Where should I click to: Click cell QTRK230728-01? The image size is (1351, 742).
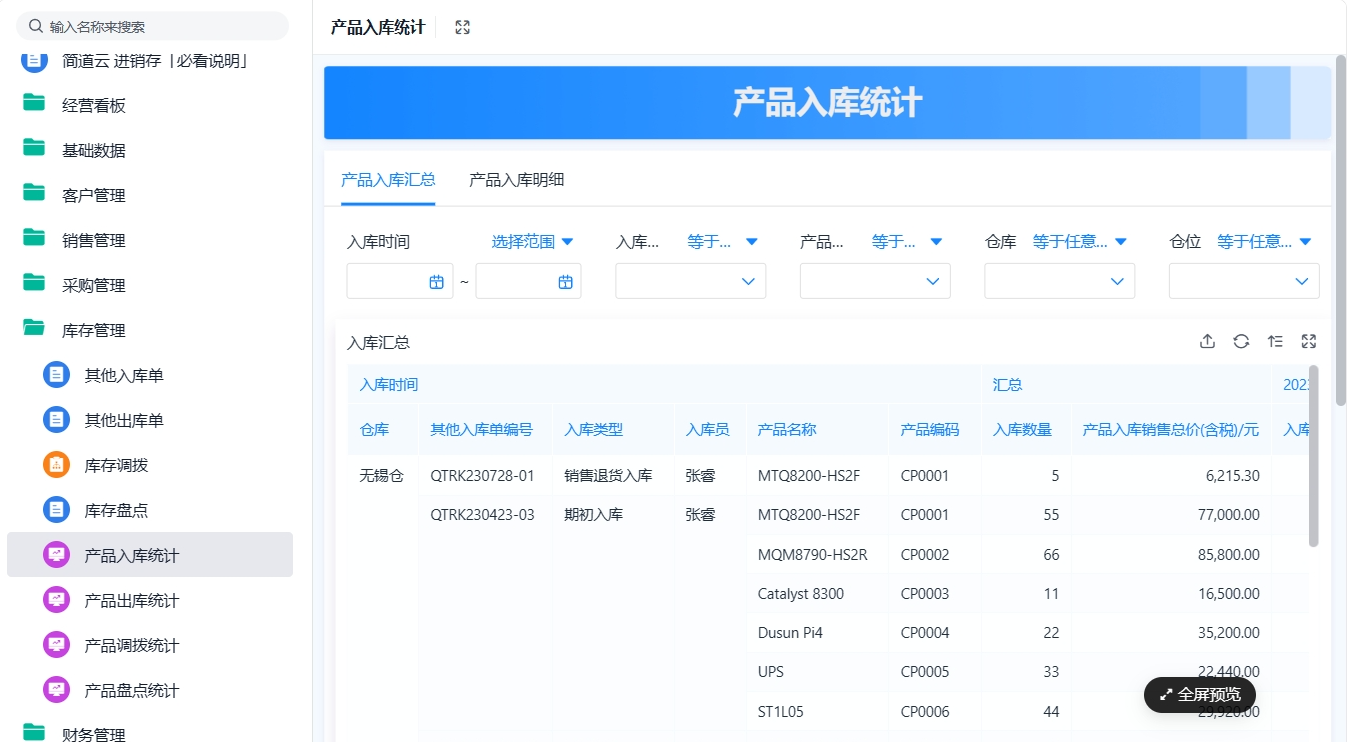482,476
